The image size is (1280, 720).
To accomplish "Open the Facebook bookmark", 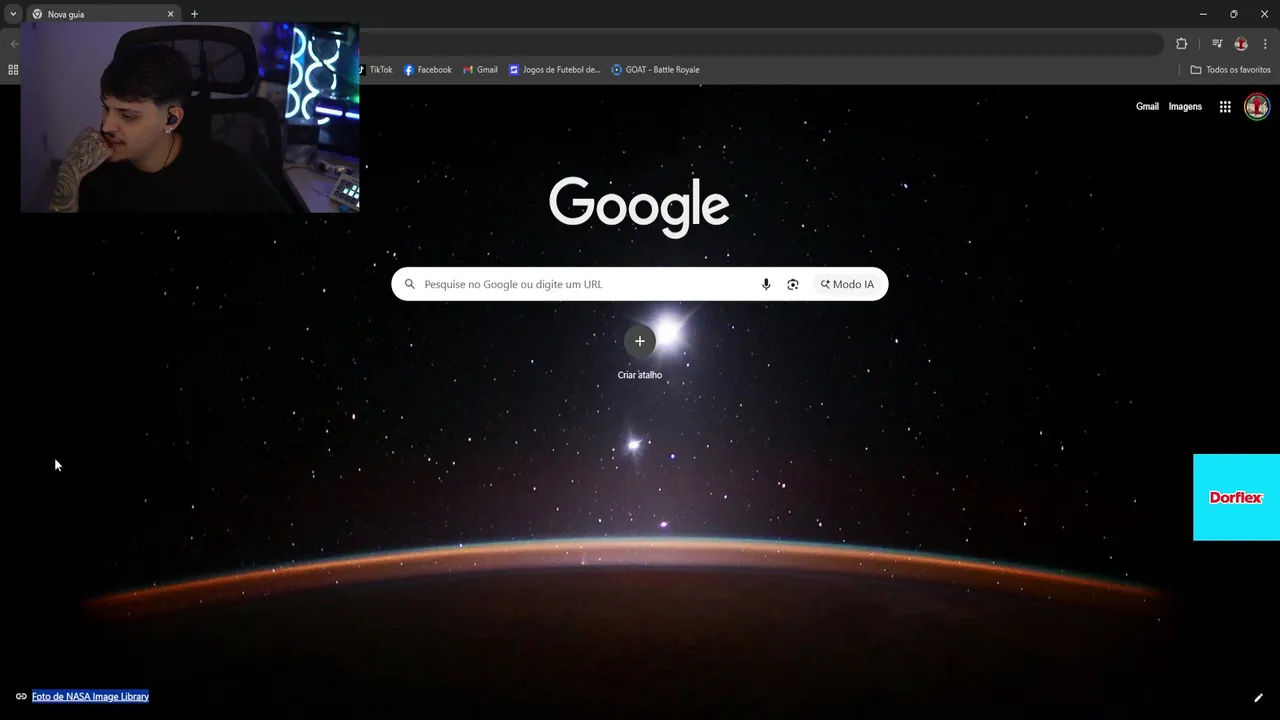I will click(x=428, y=70).
